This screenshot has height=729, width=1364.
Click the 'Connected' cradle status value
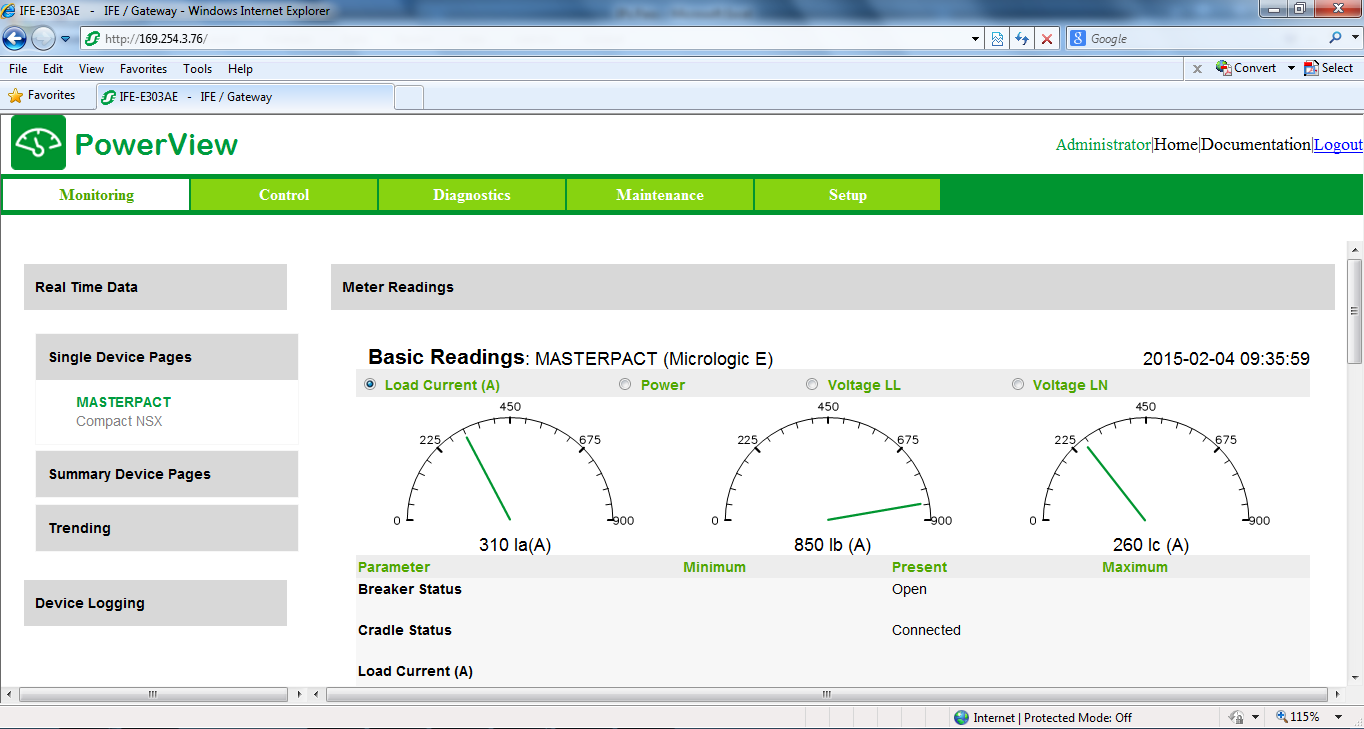pyautogui.click(x=926, y=630)
